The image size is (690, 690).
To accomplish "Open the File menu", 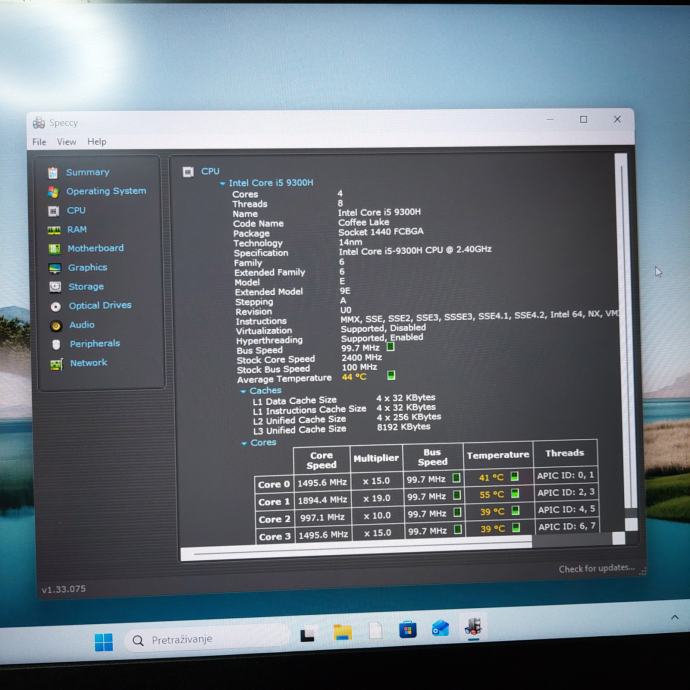I will click(39, 142).
